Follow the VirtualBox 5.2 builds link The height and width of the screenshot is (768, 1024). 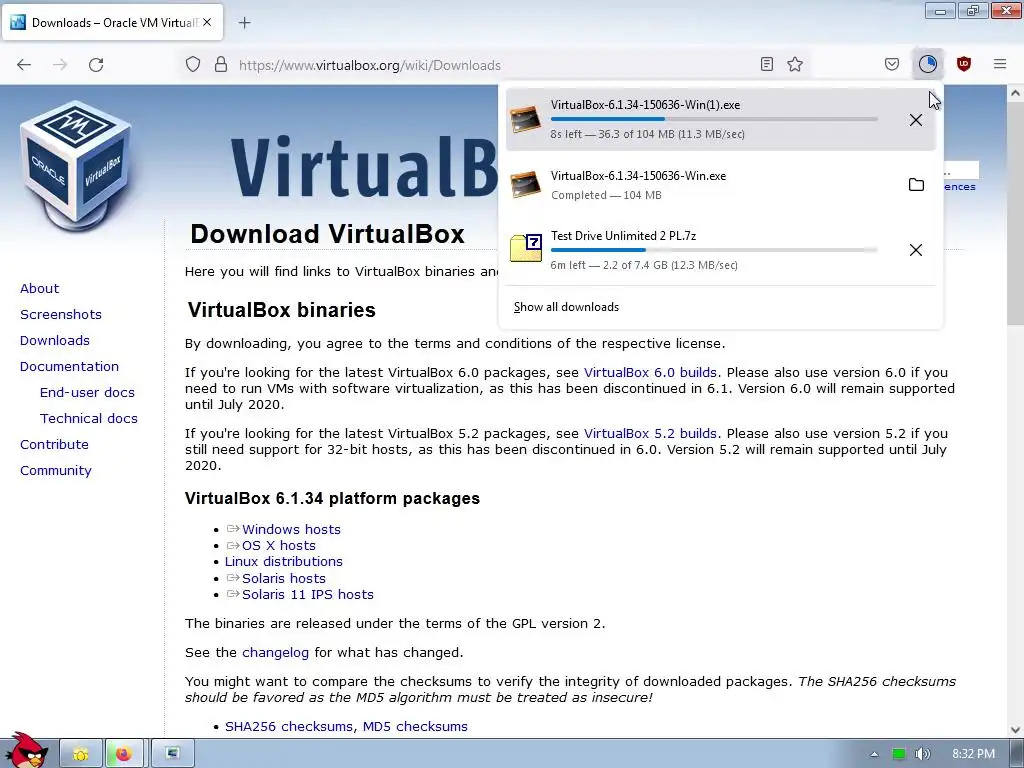point(650,433)
